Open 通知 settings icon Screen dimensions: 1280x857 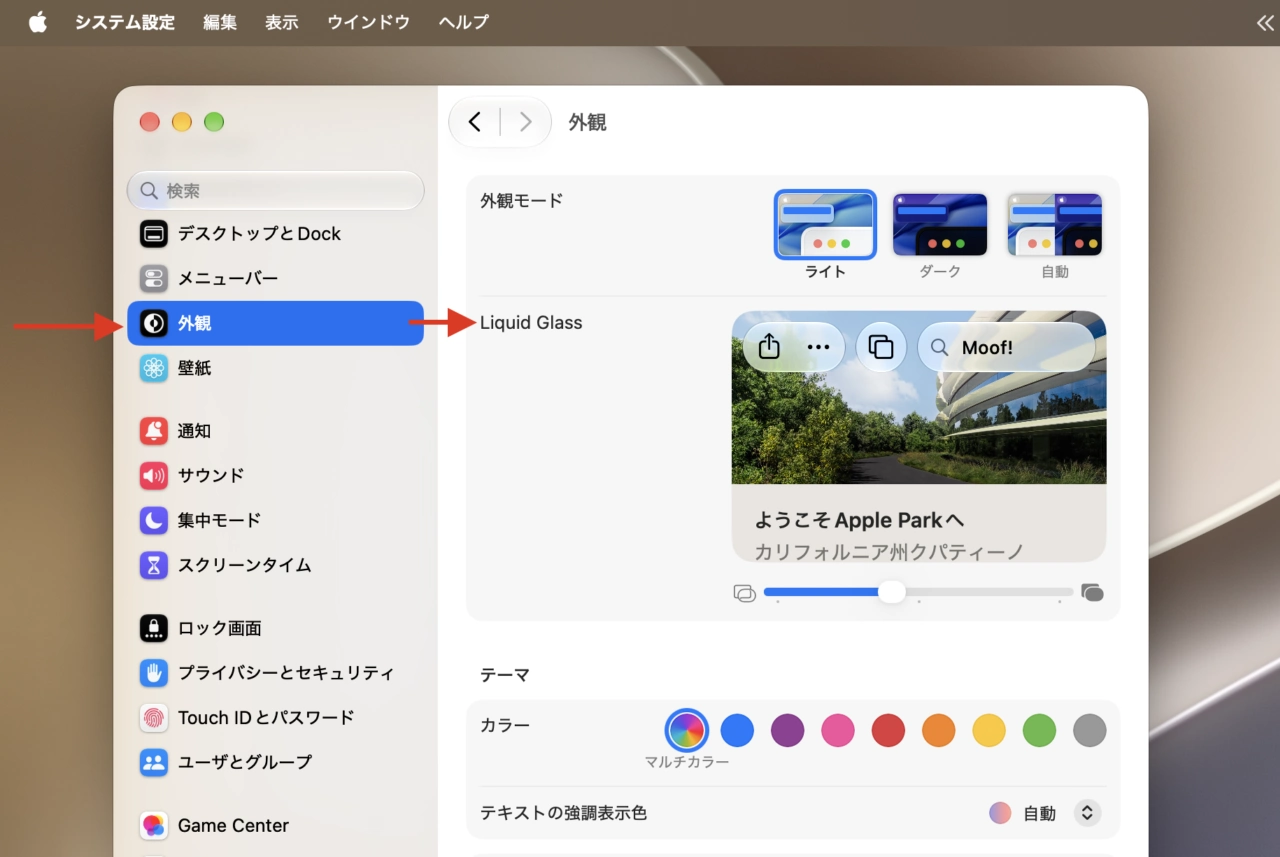click(x=153, y=431)
